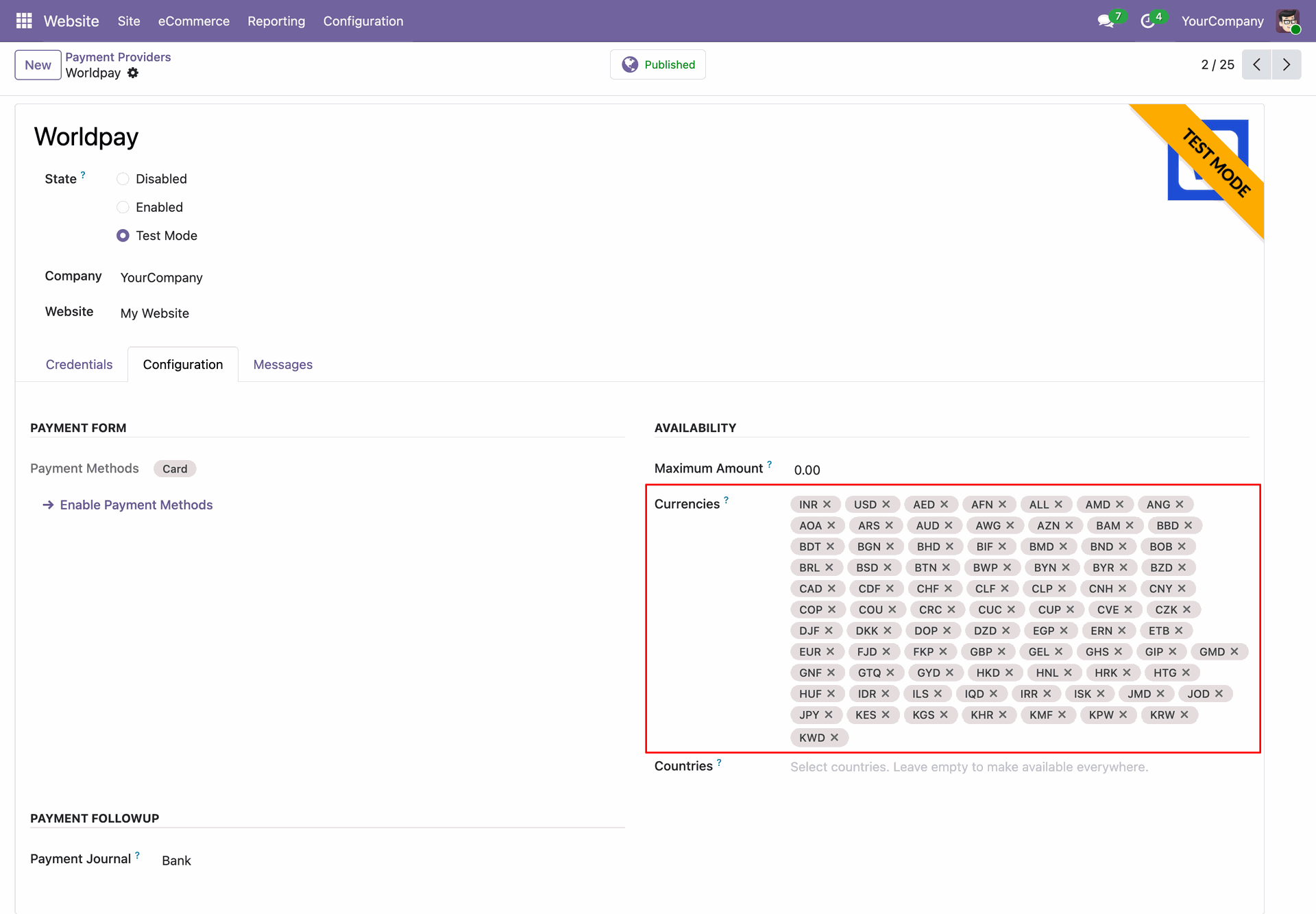Image resolution: width=1316 pixels, height=914 pixels.
Task: Open the apps grid menu icon
Action: (24, 21)
